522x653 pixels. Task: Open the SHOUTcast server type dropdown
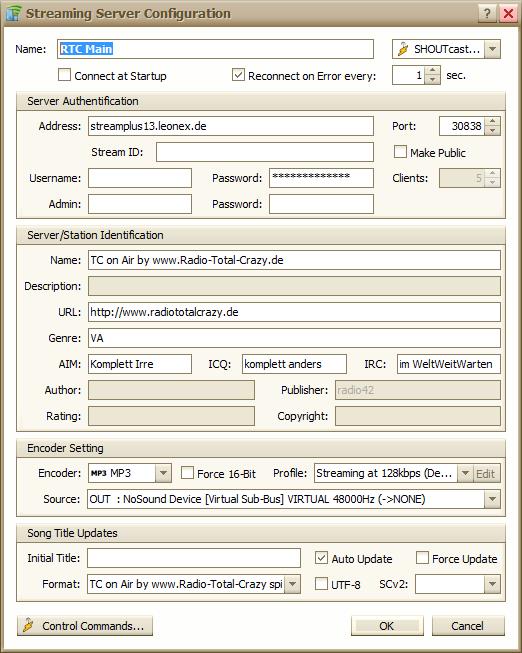click(492, 49)
